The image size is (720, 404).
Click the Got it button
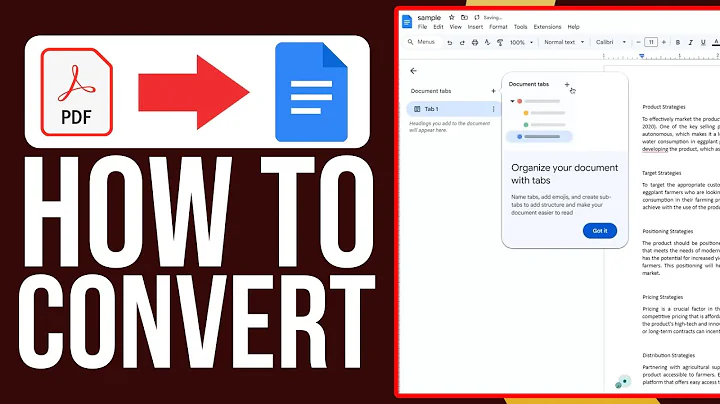600,231
